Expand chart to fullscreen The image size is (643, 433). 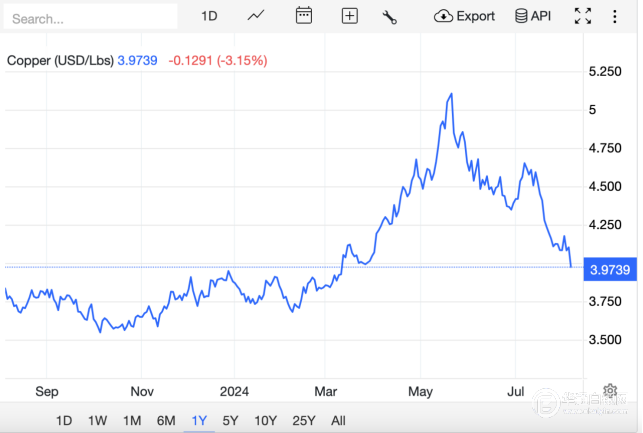583,16
